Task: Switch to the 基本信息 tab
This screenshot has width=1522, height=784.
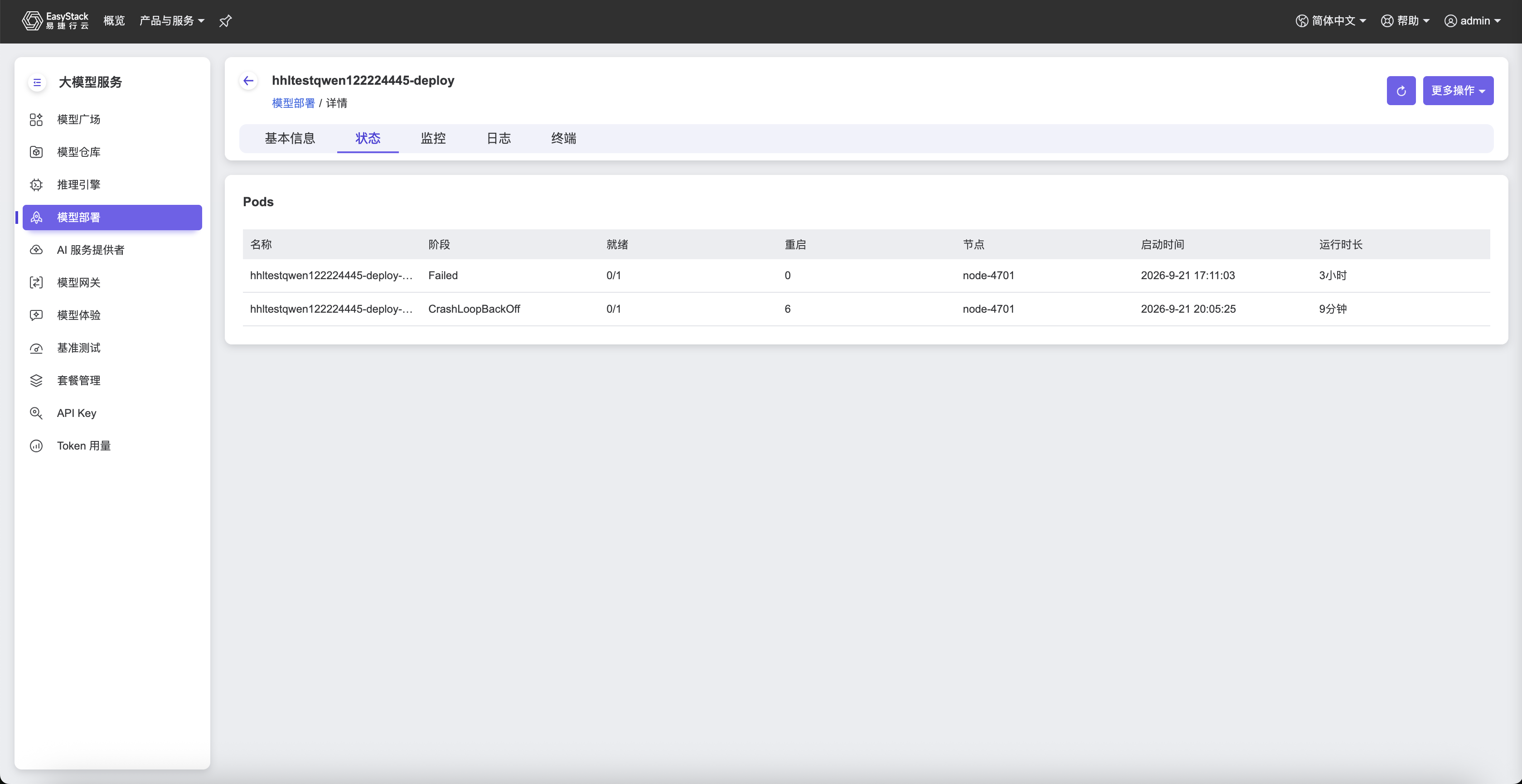Action: 290,138
